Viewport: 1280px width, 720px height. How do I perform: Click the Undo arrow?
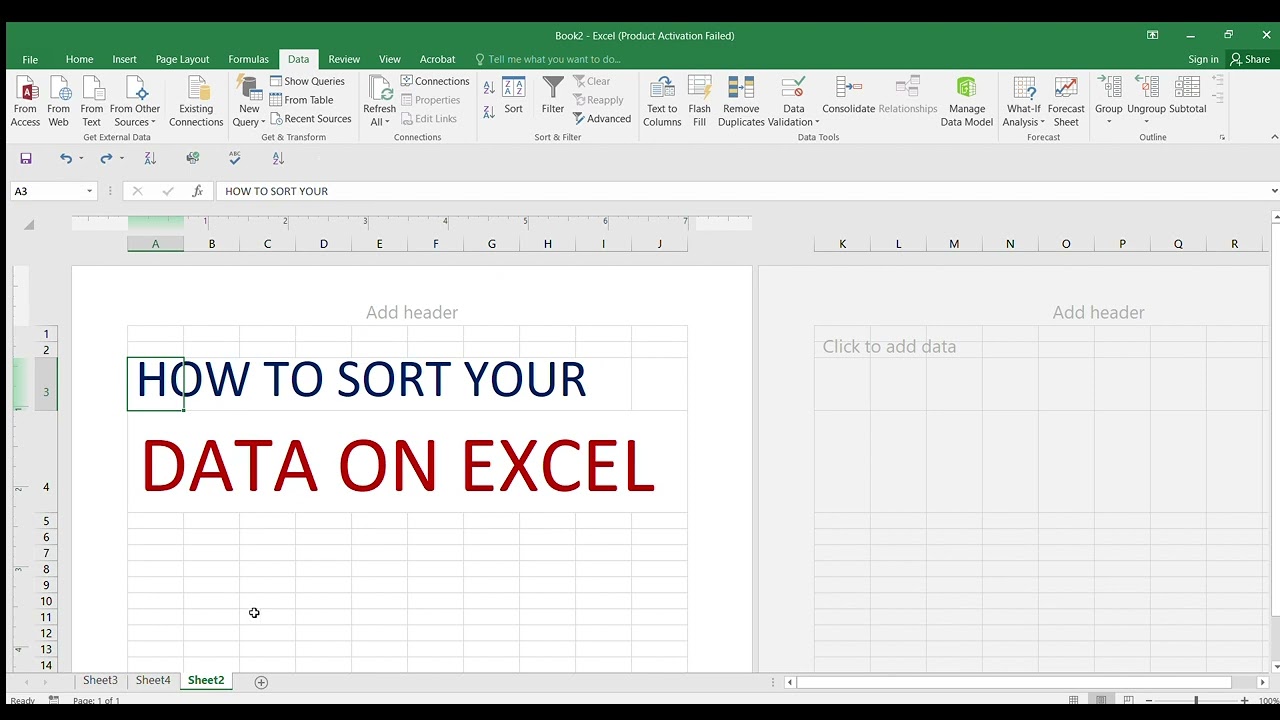(66, 158)
